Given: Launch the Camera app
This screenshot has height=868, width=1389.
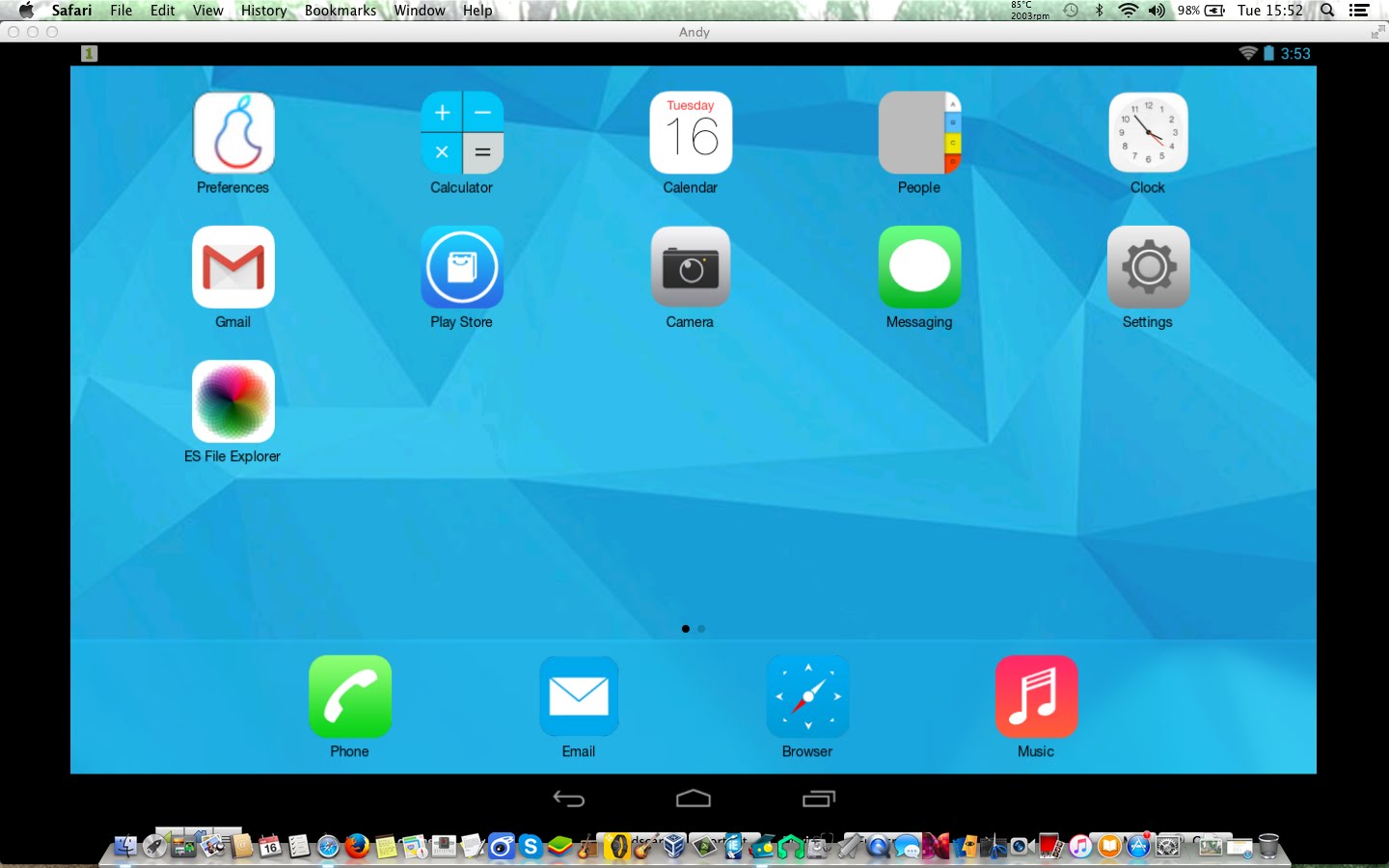Looking at the screenshot, I should (x=691, y=267).
